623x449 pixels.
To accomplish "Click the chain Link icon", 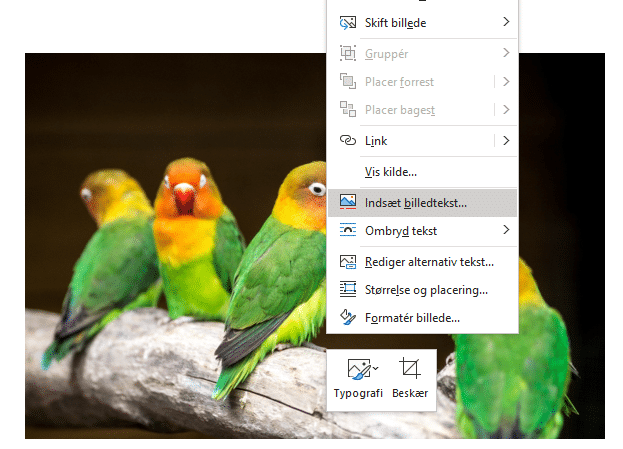I will tap(348, 141).
